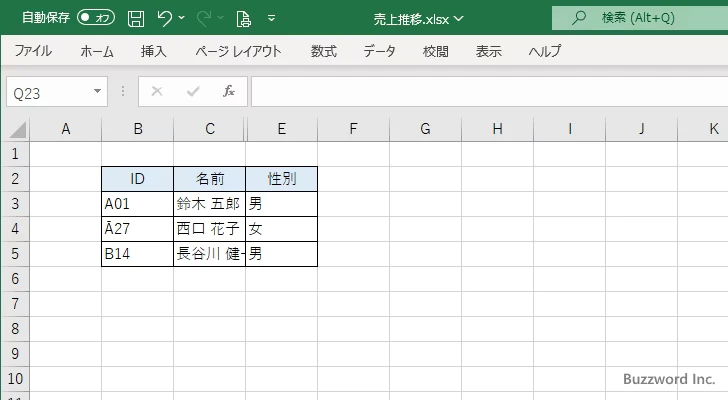Click the print preview document icon
728x400 pixels.
coord(244,19)
